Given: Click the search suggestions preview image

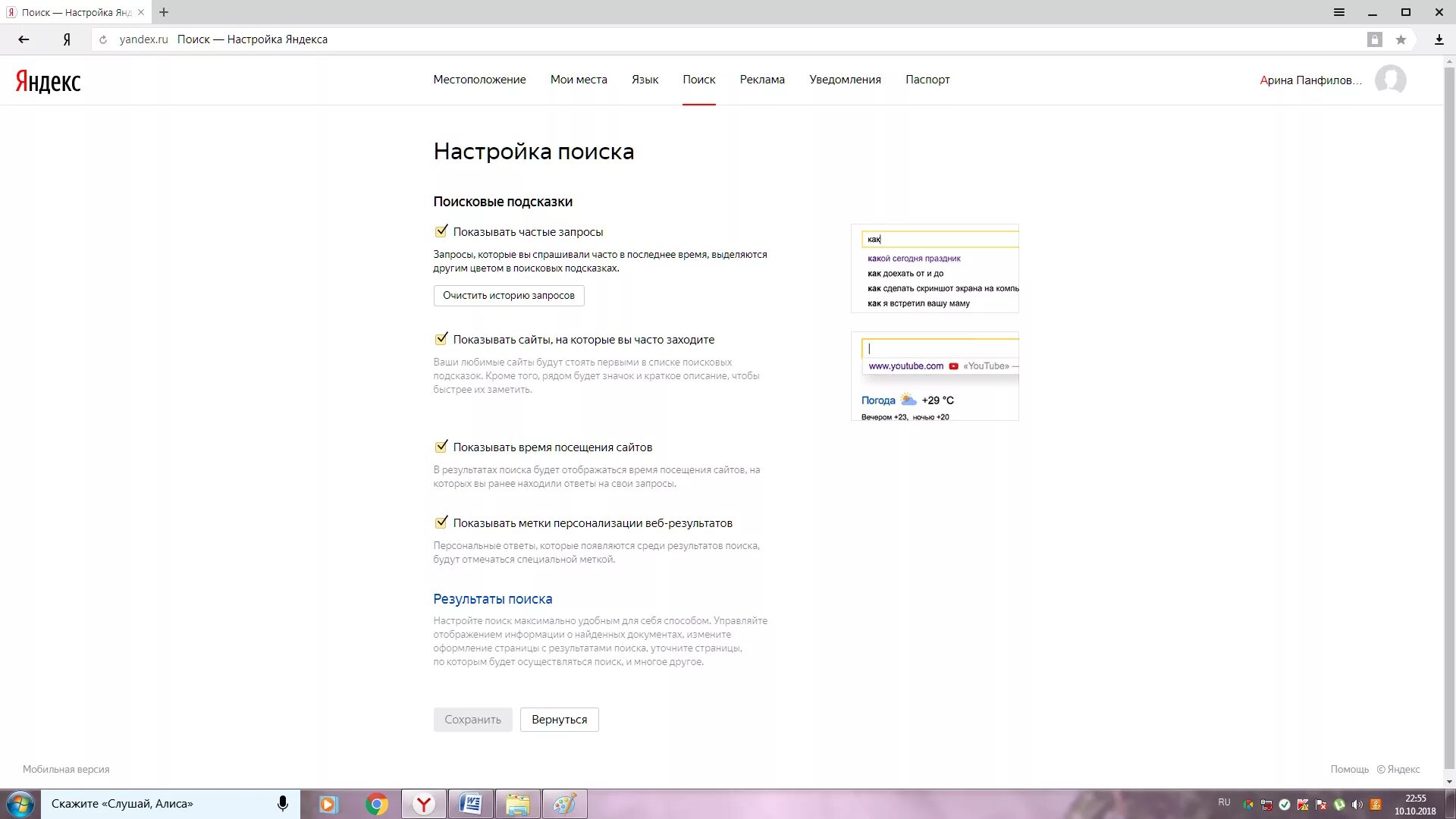Looking at the screenshot, I should 934,268.
